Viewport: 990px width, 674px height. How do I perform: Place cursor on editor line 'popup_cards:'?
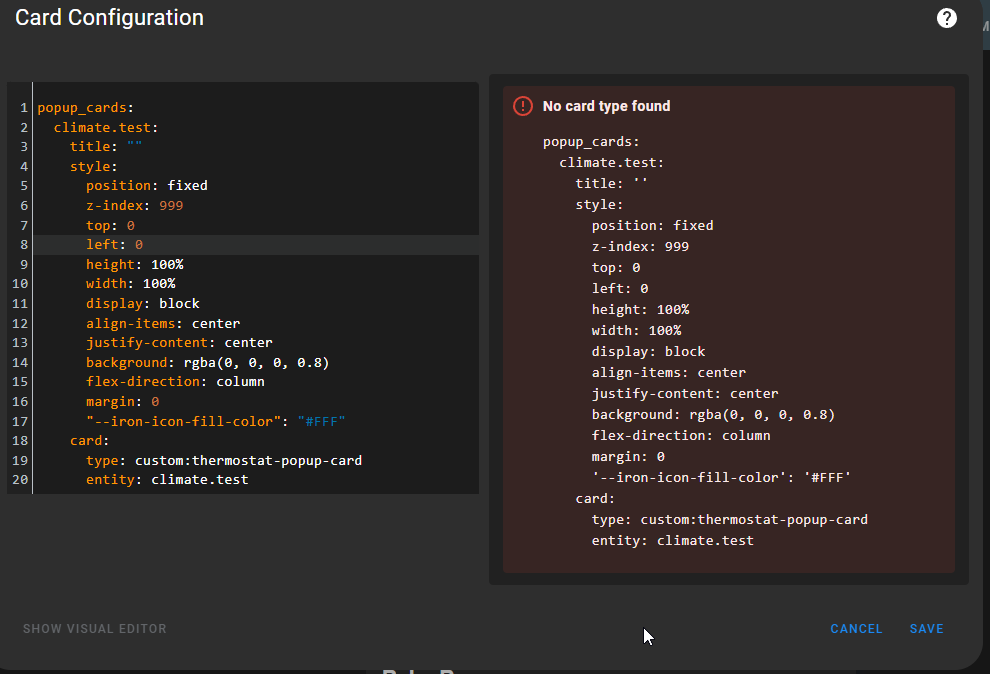click(x=86, y=108)
